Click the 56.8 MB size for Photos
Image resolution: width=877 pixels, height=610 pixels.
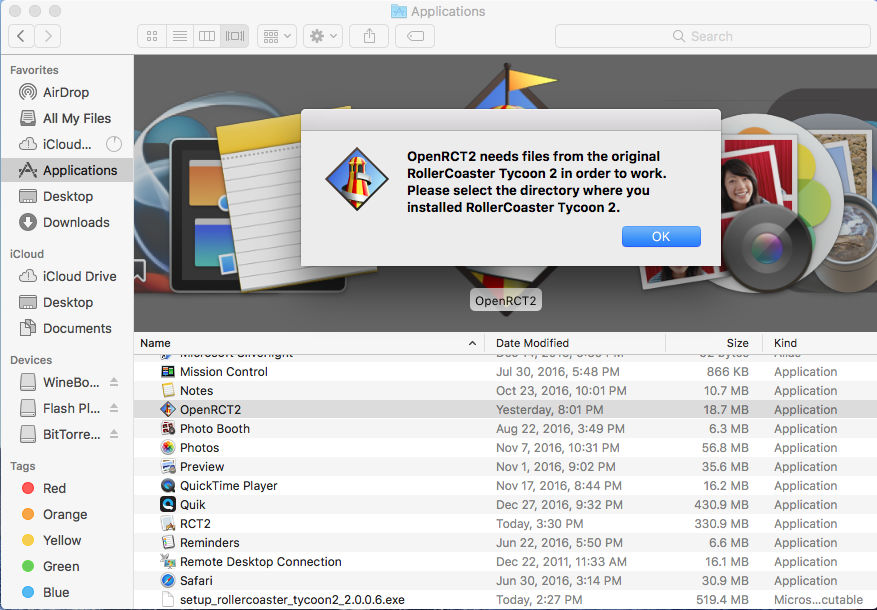[x=725, y=448]
